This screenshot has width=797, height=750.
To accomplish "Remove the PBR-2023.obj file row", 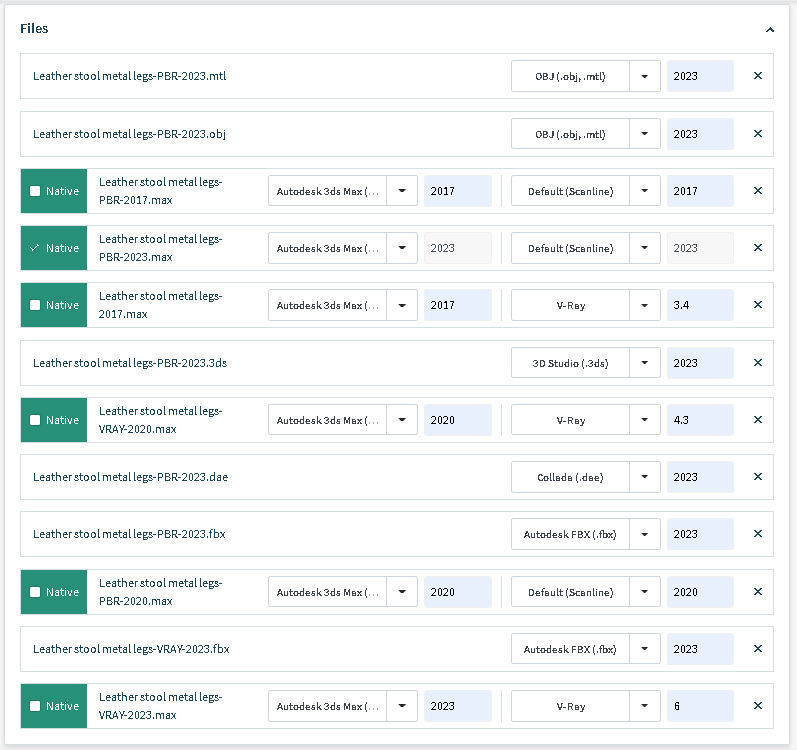I will pyautogui.click(x=757, y=134).
